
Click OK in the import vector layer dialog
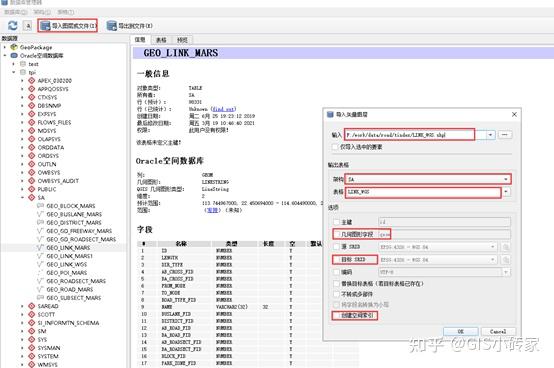(x=460, y=332)
